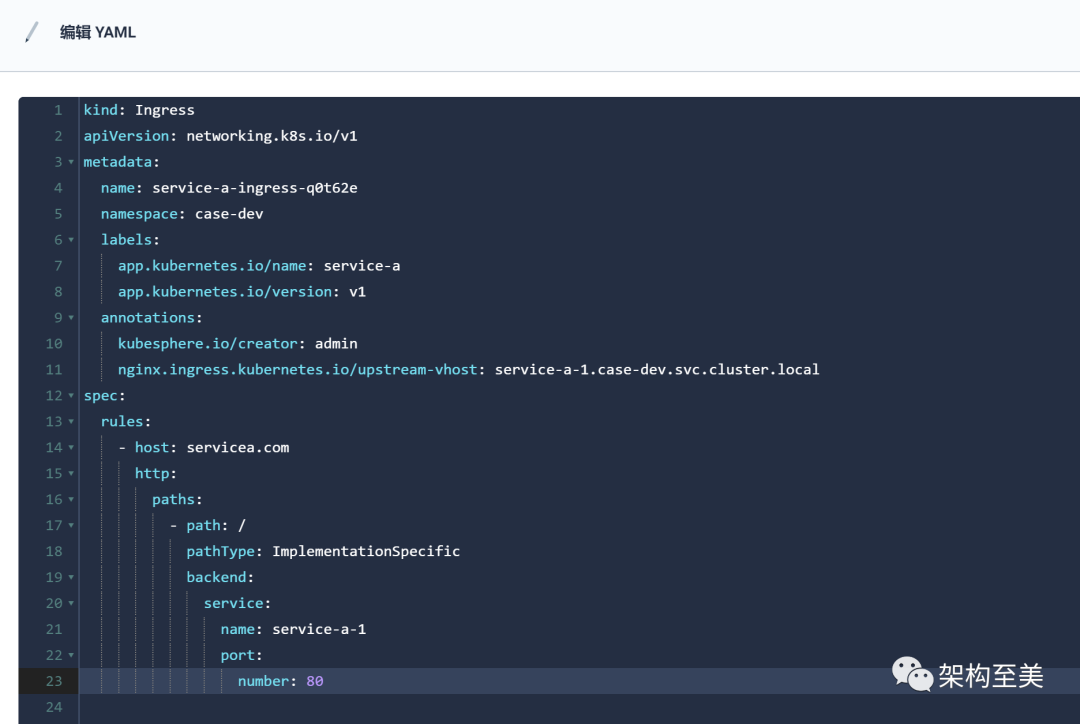Click the 'ImplementationSpecific' value

pyautogui.click(x=366, y=551)
